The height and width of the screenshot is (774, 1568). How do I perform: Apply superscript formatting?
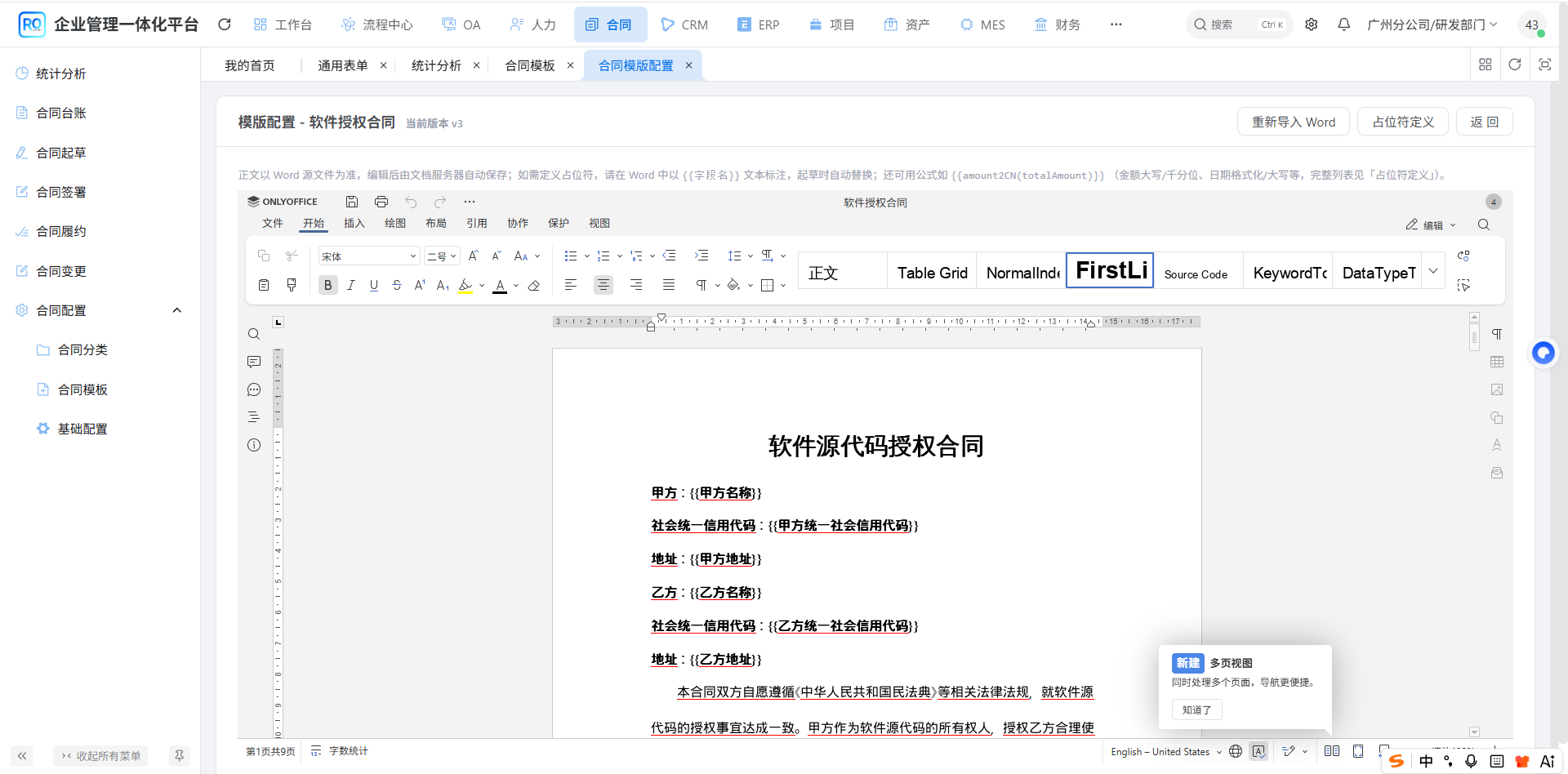420,285
